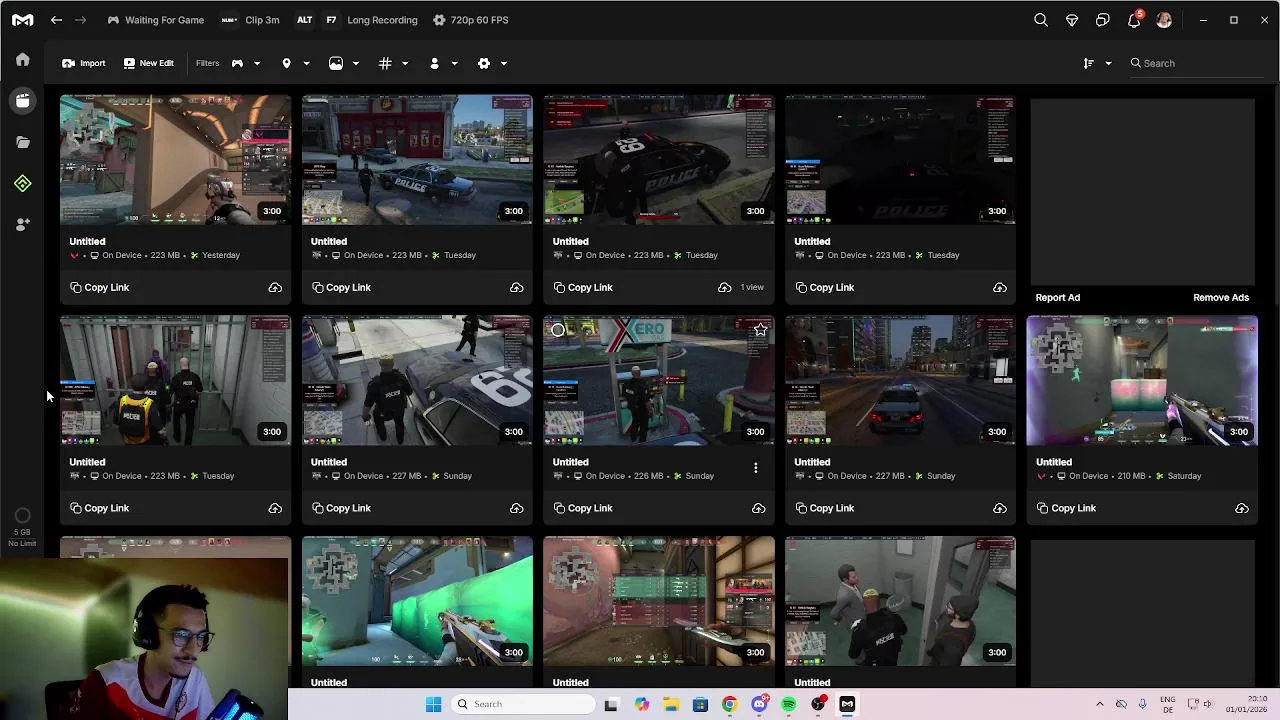
Task: Click the Report Ad link
Action: pos(1058,298)
